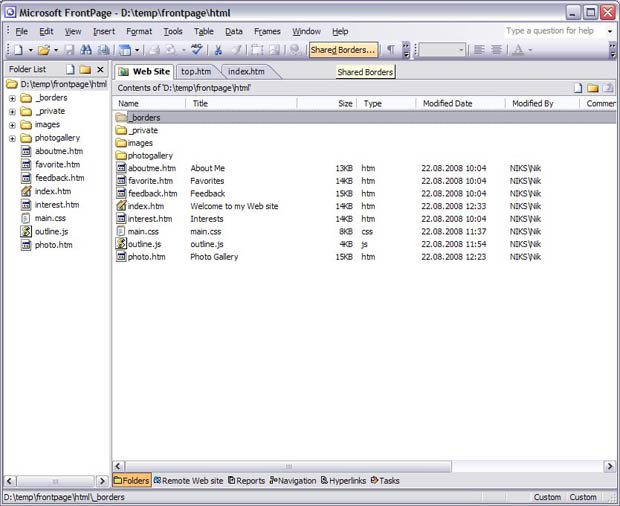Click the Shared Borders toolbar button

tap(343, 50)
